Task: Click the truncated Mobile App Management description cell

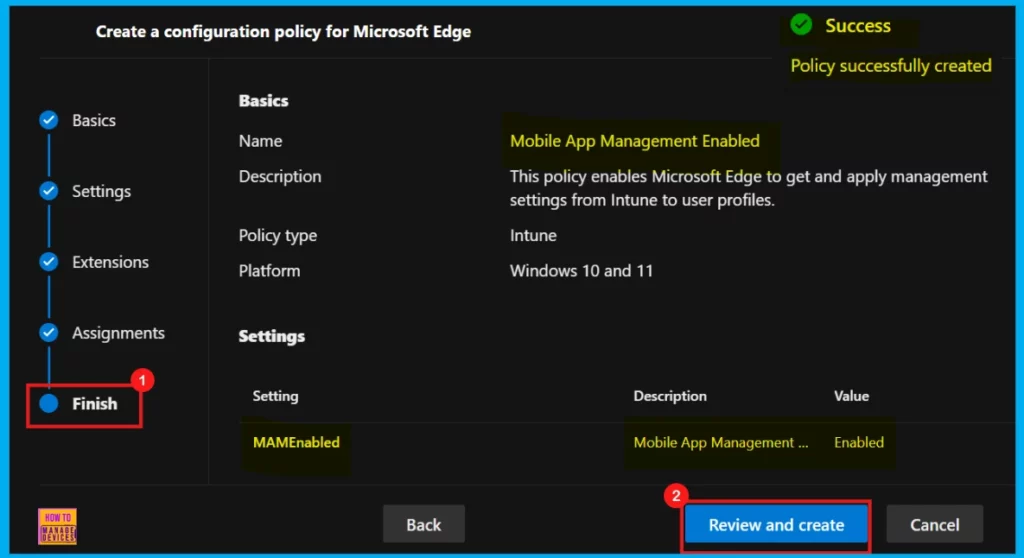Action: (721, 442)
